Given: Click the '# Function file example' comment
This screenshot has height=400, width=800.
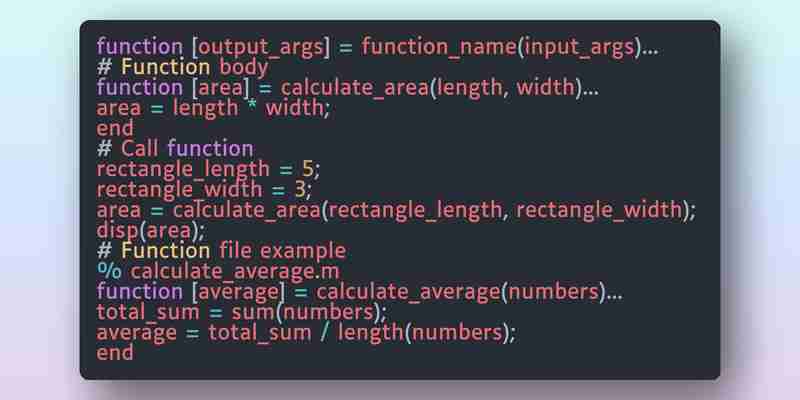Looking at the screenshot, I should [x=221, y=251].
